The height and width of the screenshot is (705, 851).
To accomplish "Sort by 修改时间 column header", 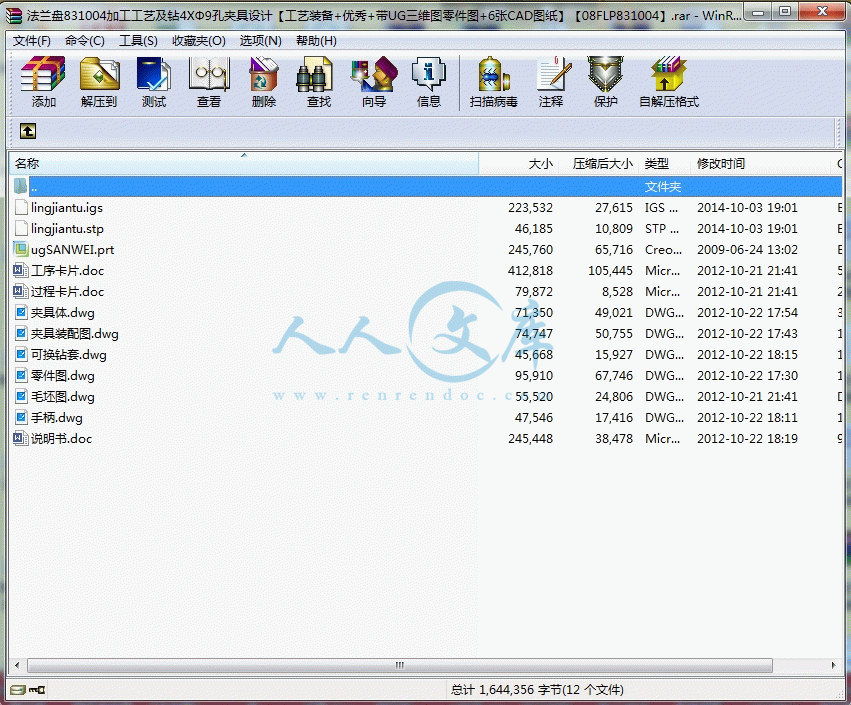I will tap(761, 163).
